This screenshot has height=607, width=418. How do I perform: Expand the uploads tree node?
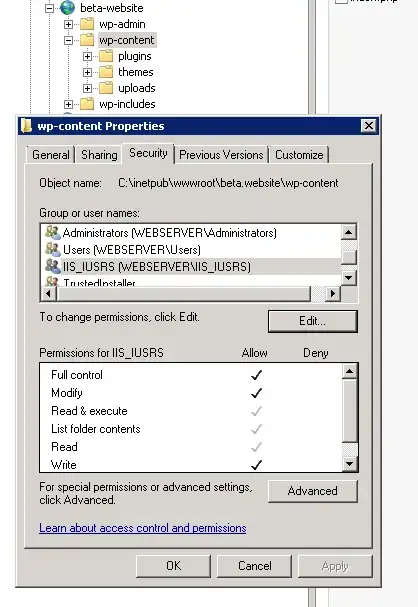[87, 88]
